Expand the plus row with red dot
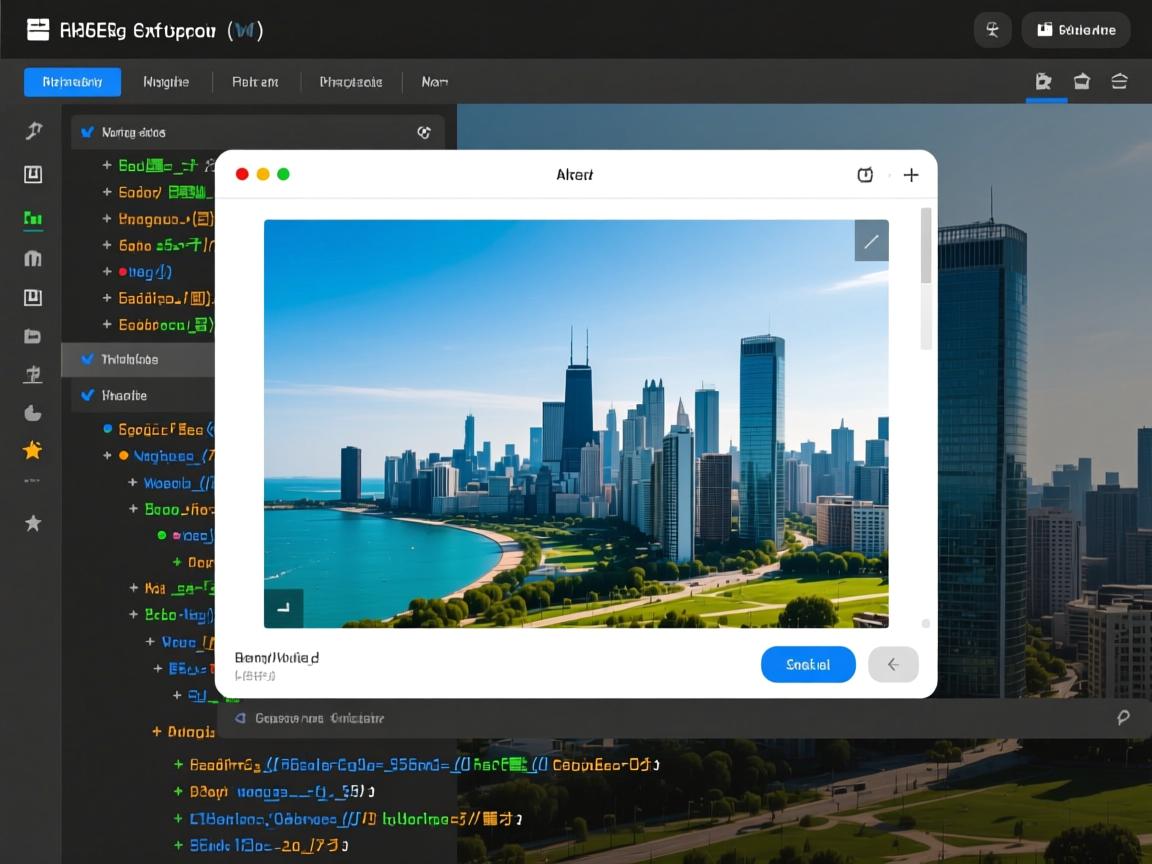This screenshot has width=1152, height=864. 107,271
